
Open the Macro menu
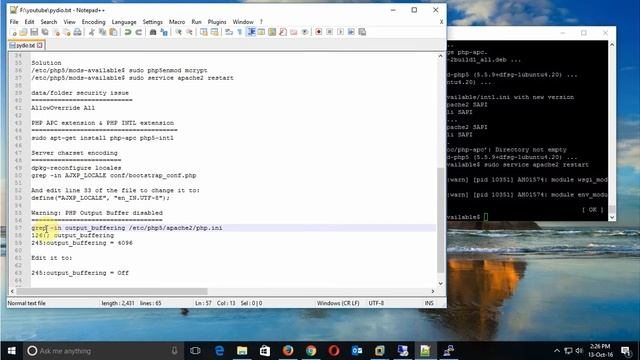(177, 22)
